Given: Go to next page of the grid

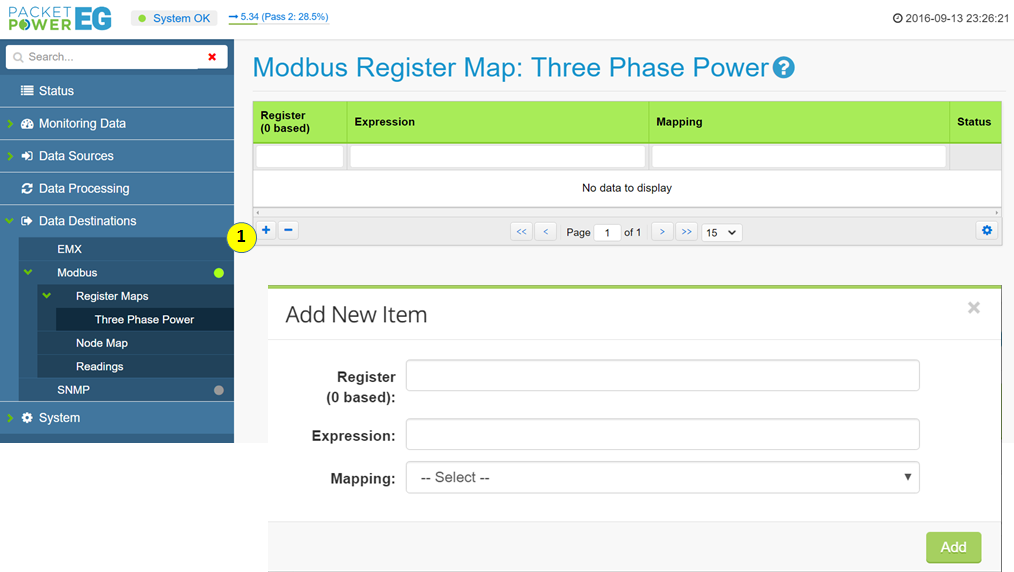Looking at the screenshot, I should (x=661, y=232).
